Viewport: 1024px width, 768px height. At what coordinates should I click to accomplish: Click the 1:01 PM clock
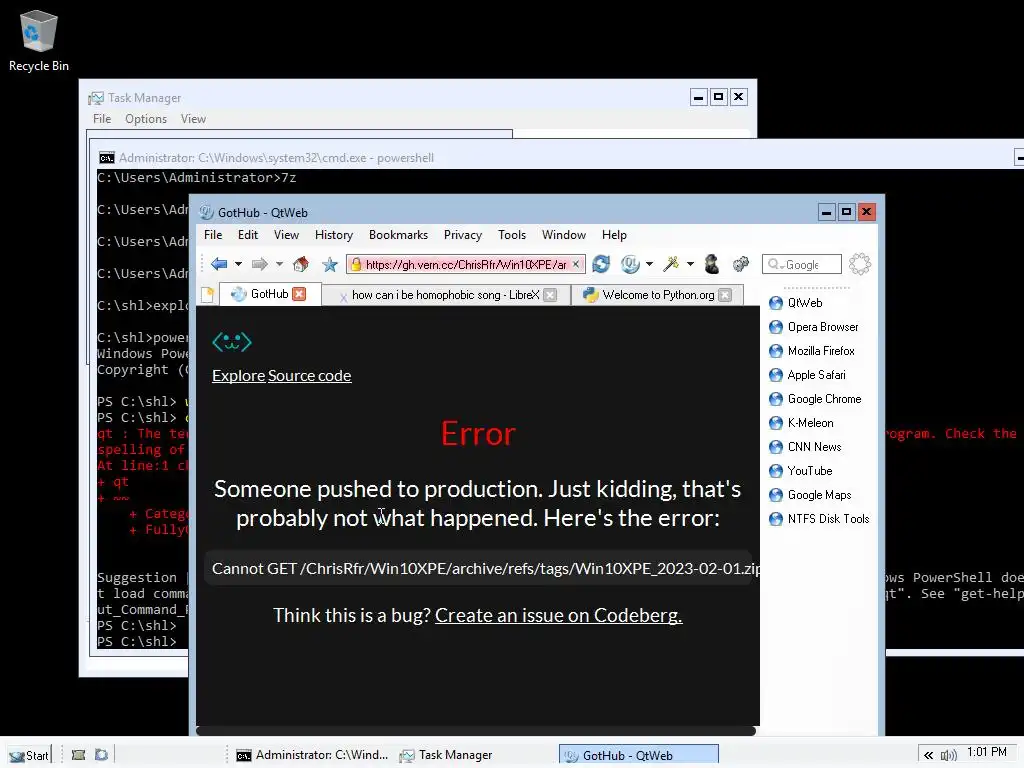pyautogui.click(x=987, y=752)
